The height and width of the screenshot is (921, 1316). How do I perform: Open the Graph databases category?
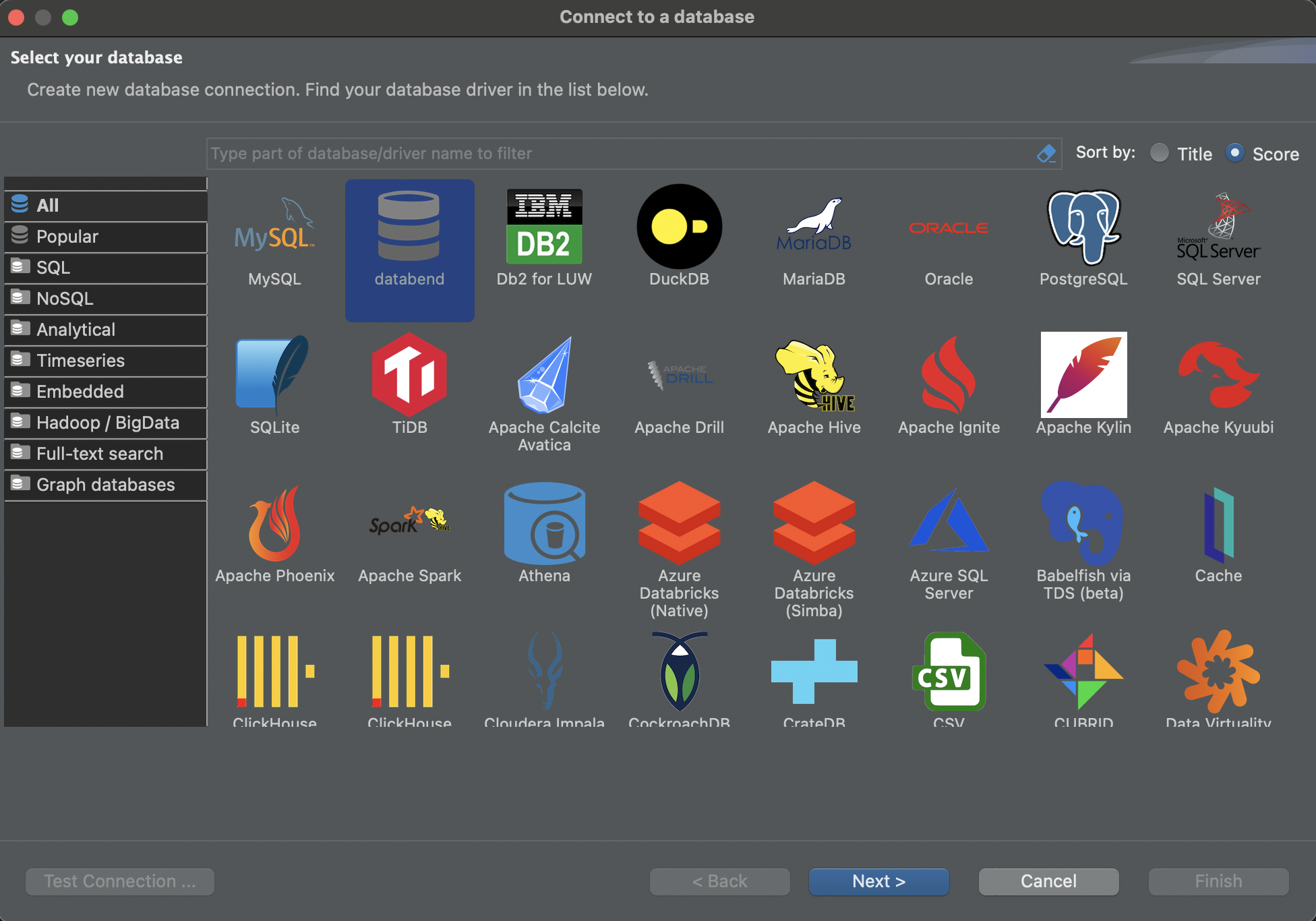pyautogui.click(x=105, y=485)
